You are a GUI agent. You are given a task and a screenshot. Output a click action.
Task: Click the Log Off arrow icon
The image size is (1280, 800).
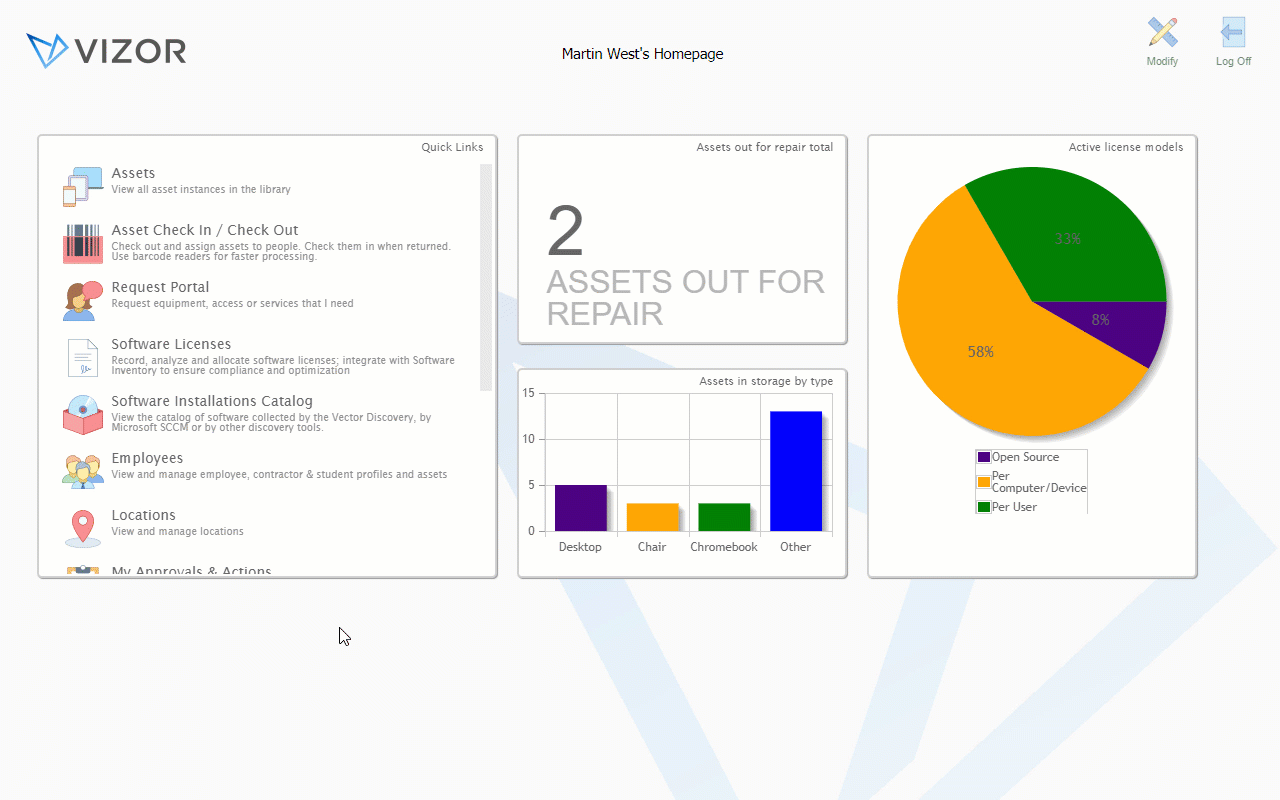click(x=1233, y=32)
